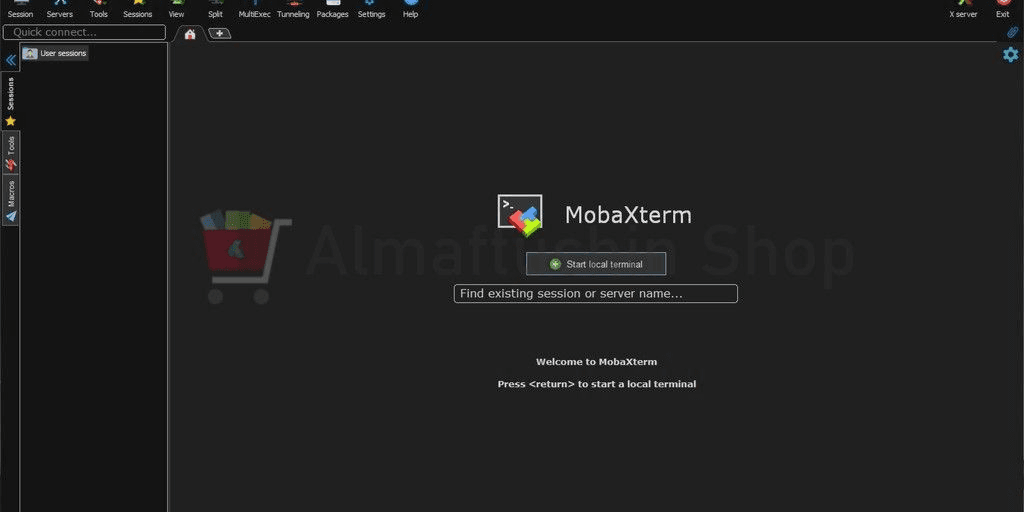Click the MobaXterm logo icon
The image size is (1024, 512).
(520, 215)
